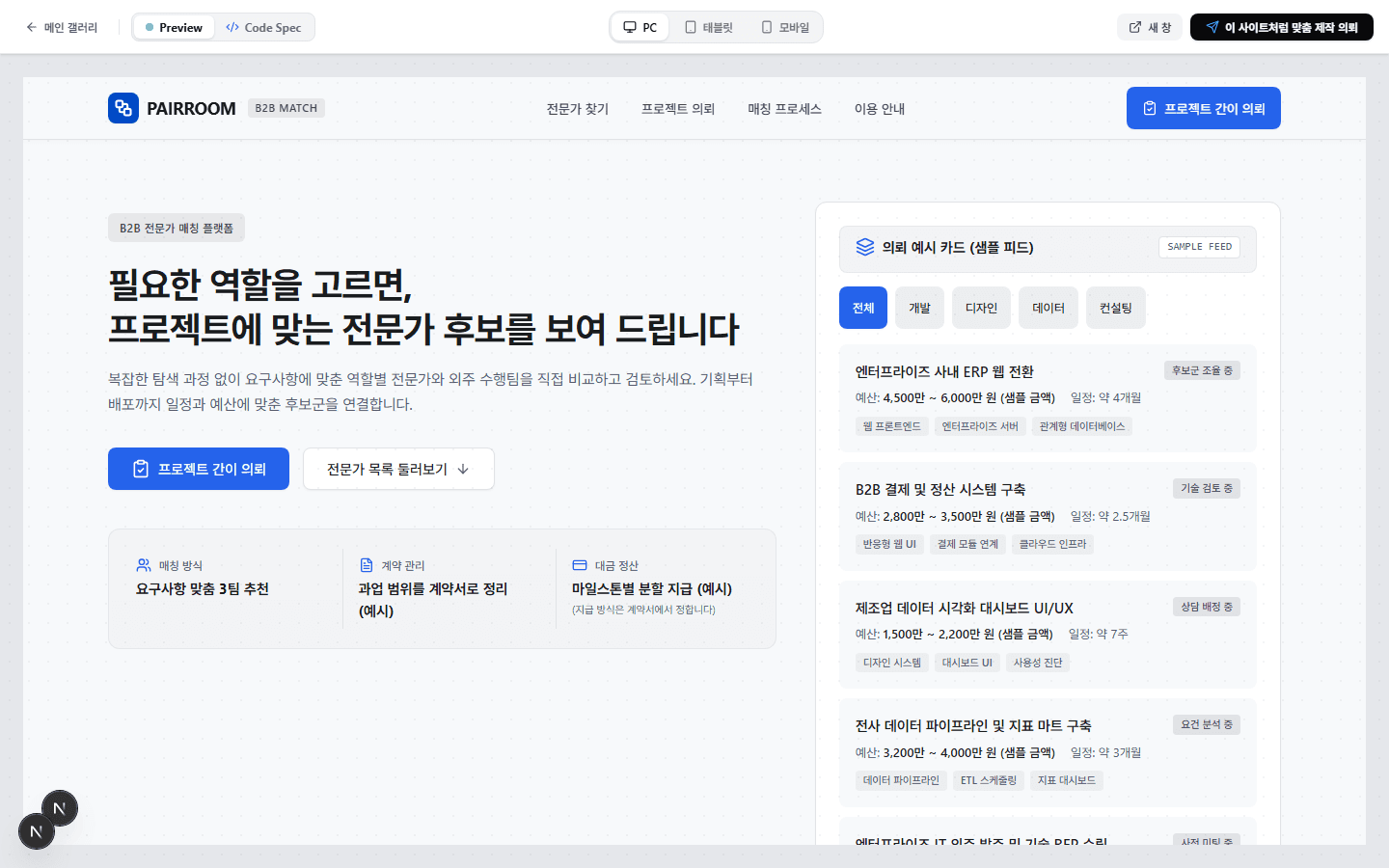Viewport: 1389px width, 868px height.
Task: Click the lower circular N badge
Action: pos(37,831)
